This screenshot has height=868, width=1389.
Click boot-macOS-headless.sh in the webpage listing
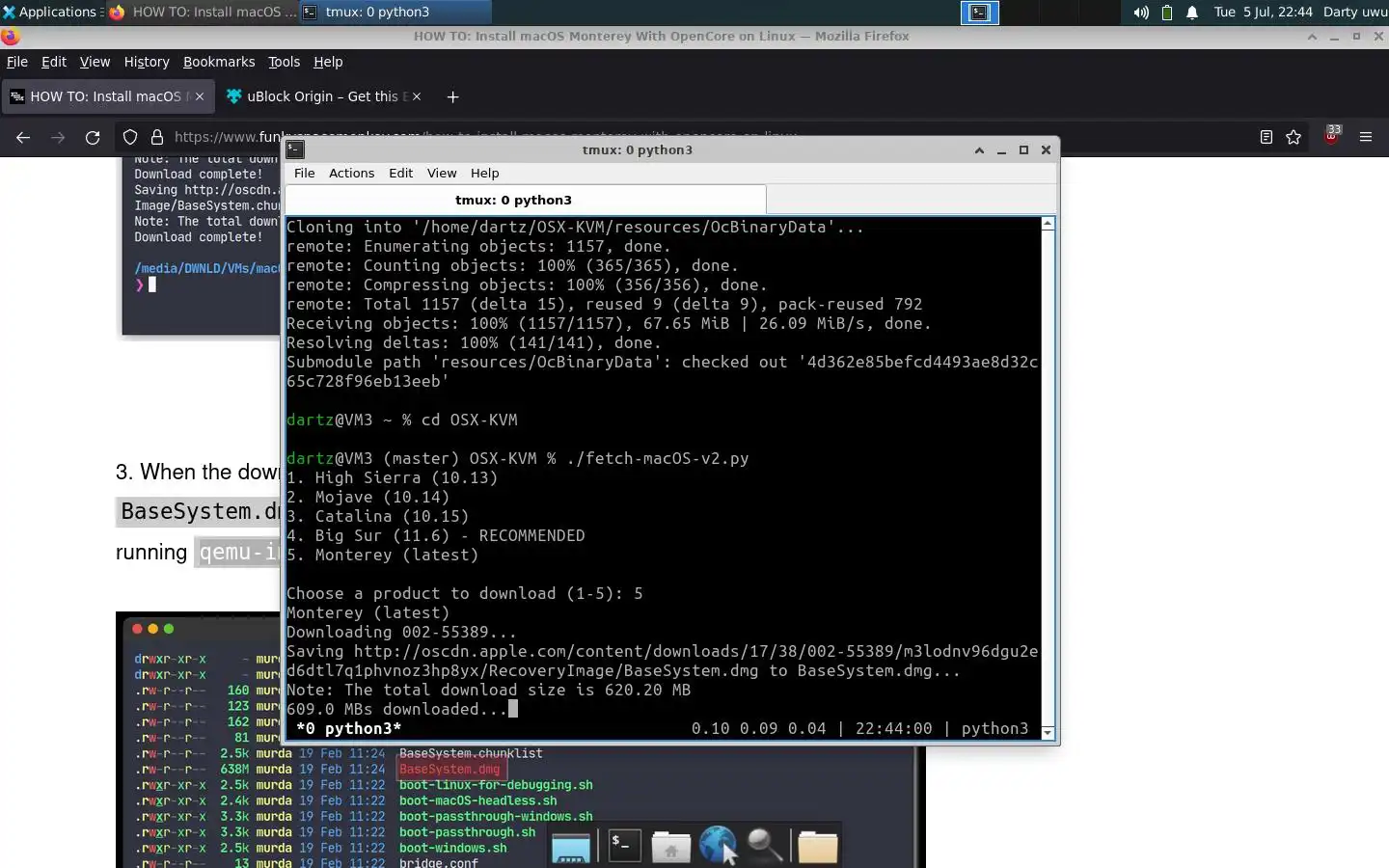click(477, 800)
